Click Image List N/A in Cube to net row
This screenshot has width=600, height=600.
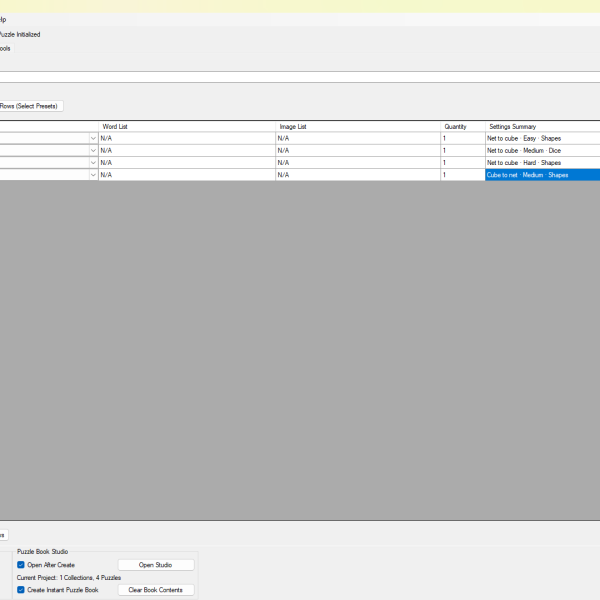coord(358,175)
